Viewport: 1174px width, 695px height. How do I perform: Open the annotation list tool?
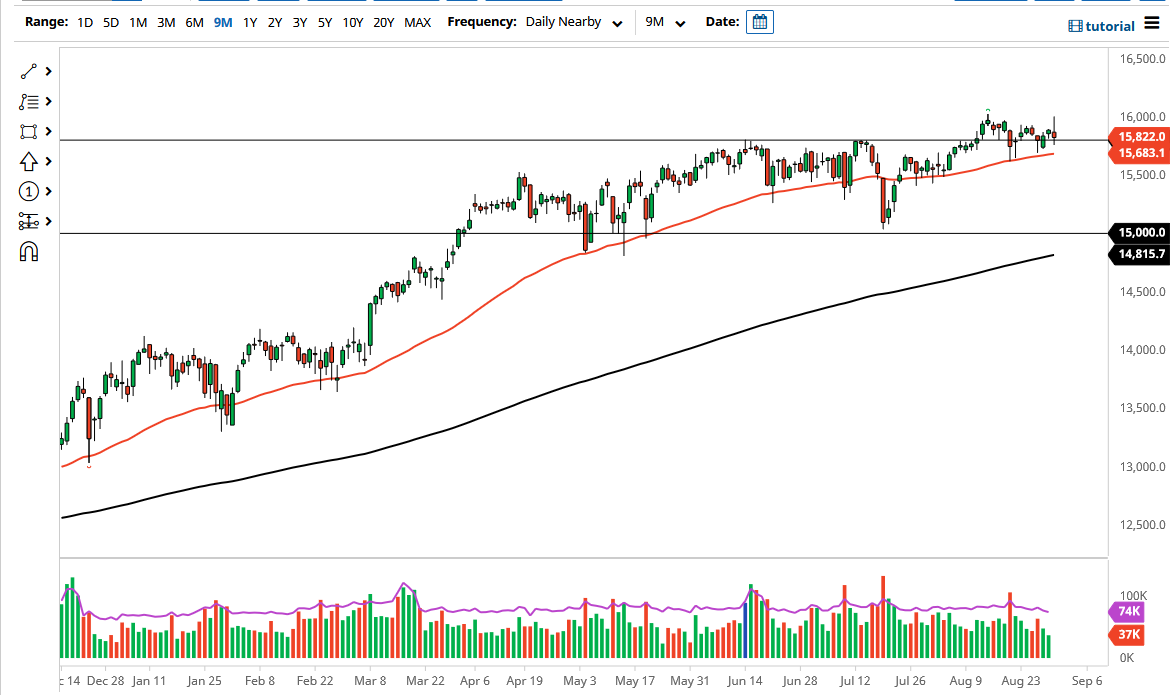click(x=29, y=101)
